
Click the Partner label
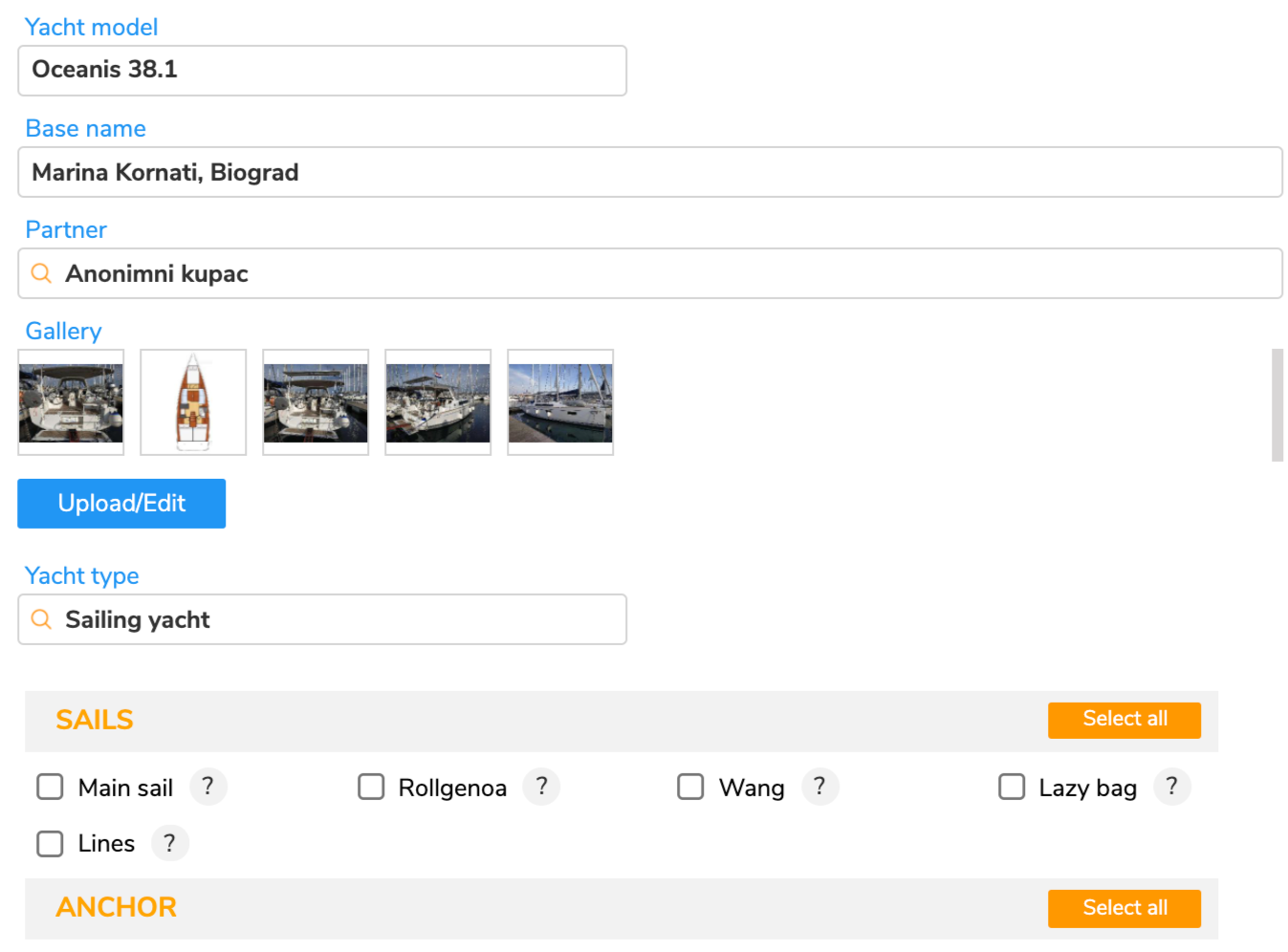[66, 229]
